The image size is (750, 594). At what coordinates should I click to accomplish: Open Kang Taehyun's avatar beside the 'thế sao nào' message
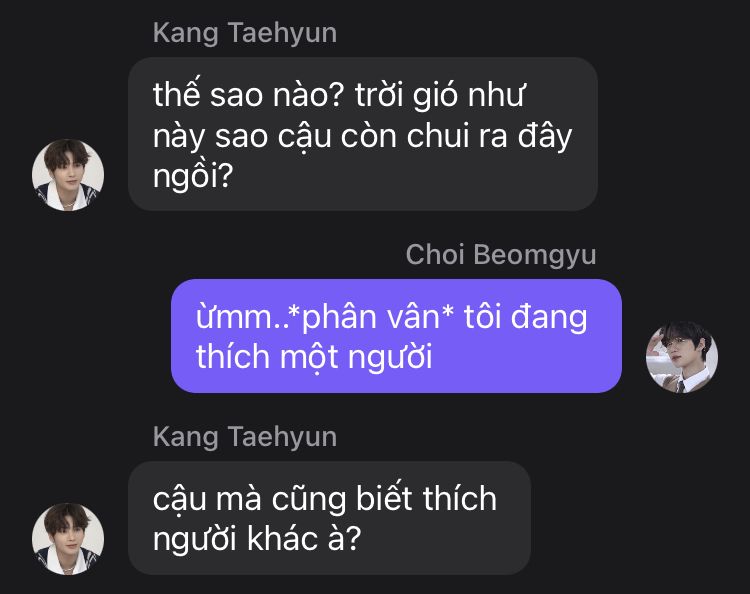tap(68, 175)
